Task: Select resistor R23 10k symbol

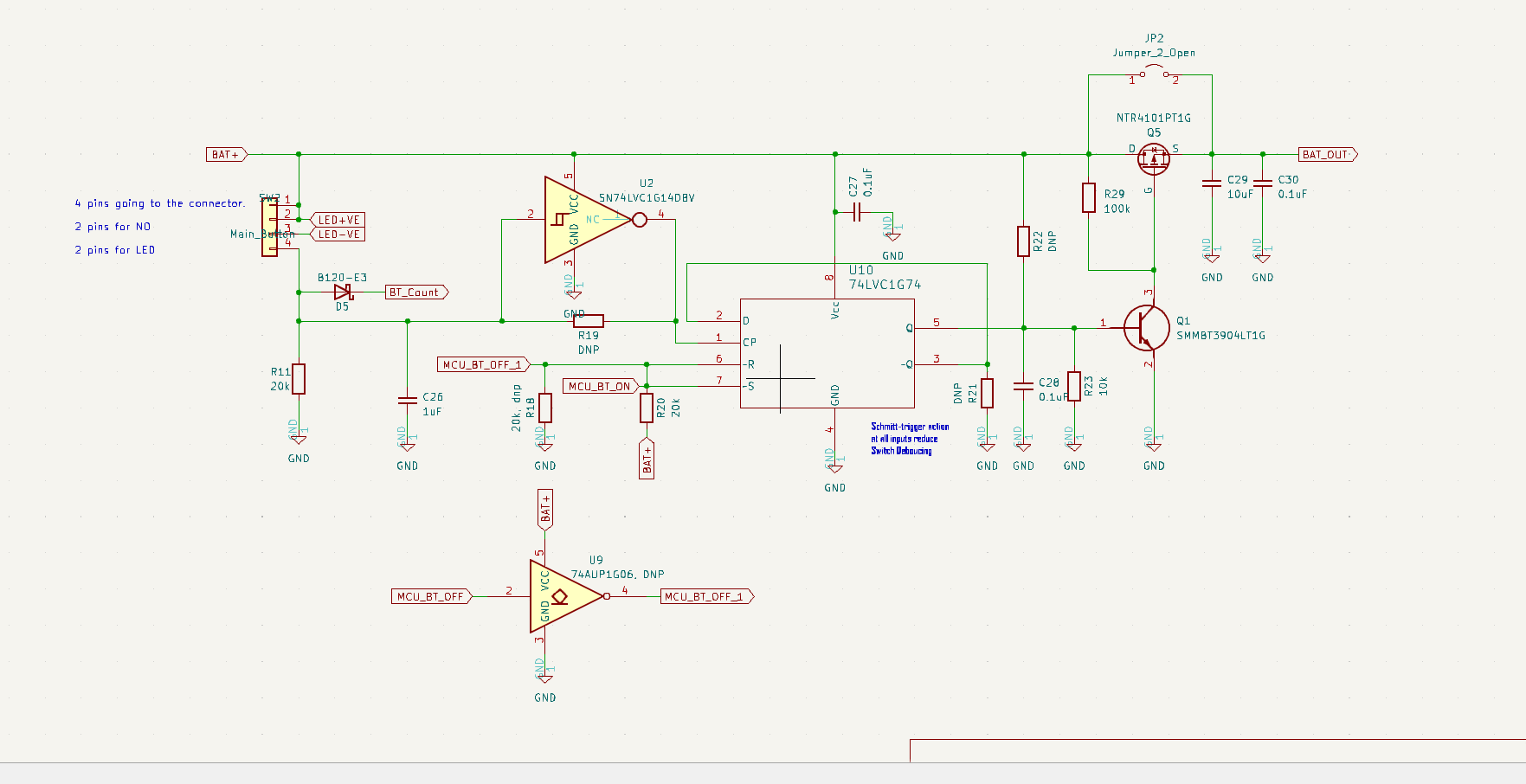Action: (x=1074, y=386)
